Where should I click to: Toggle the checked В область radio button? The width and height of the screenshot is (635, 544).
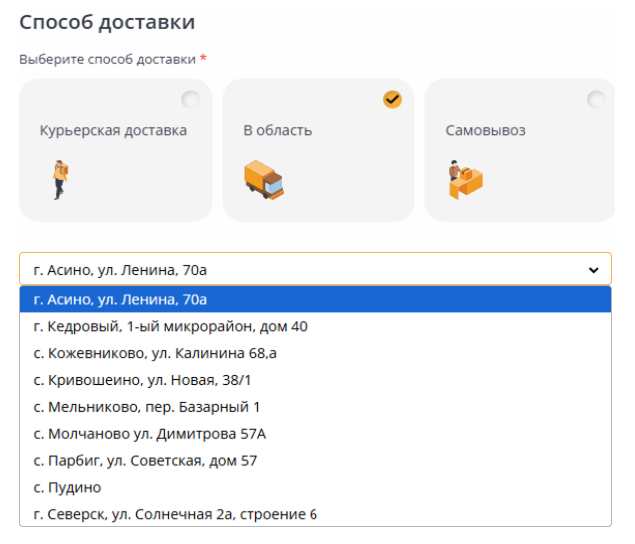[x=392, y=99]
